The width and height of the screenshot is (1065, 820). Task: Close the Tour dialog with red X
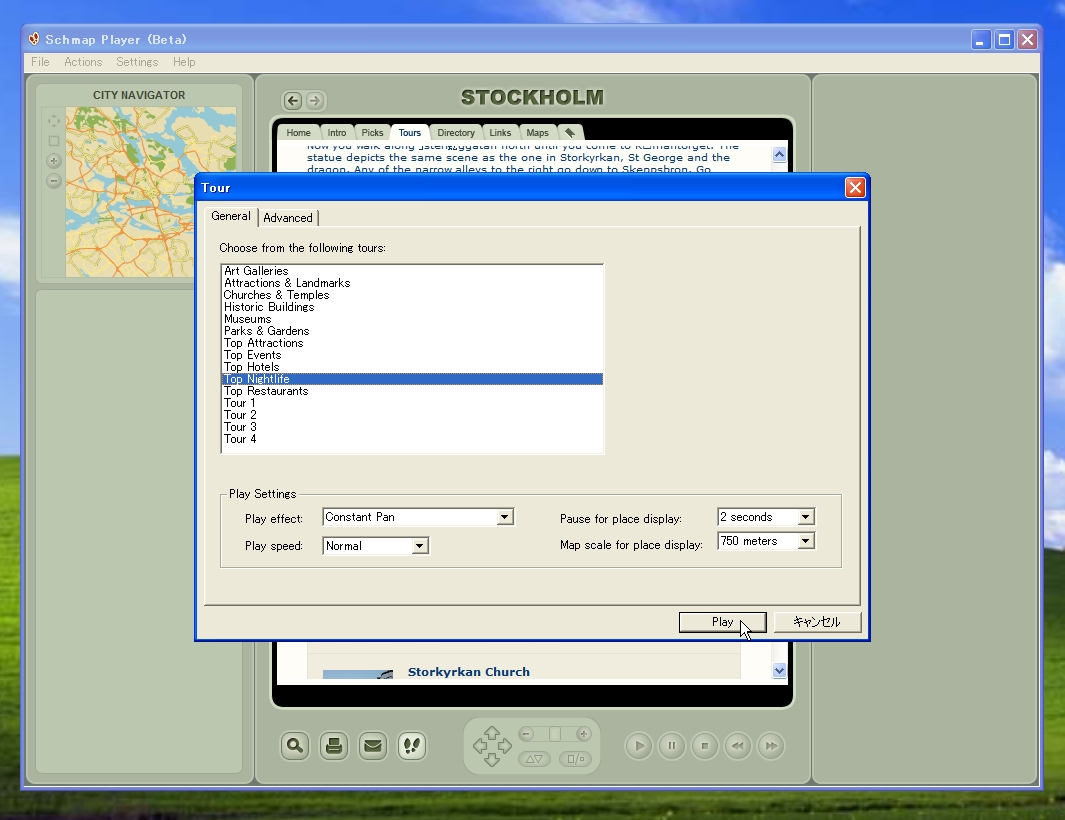point(855,188)
